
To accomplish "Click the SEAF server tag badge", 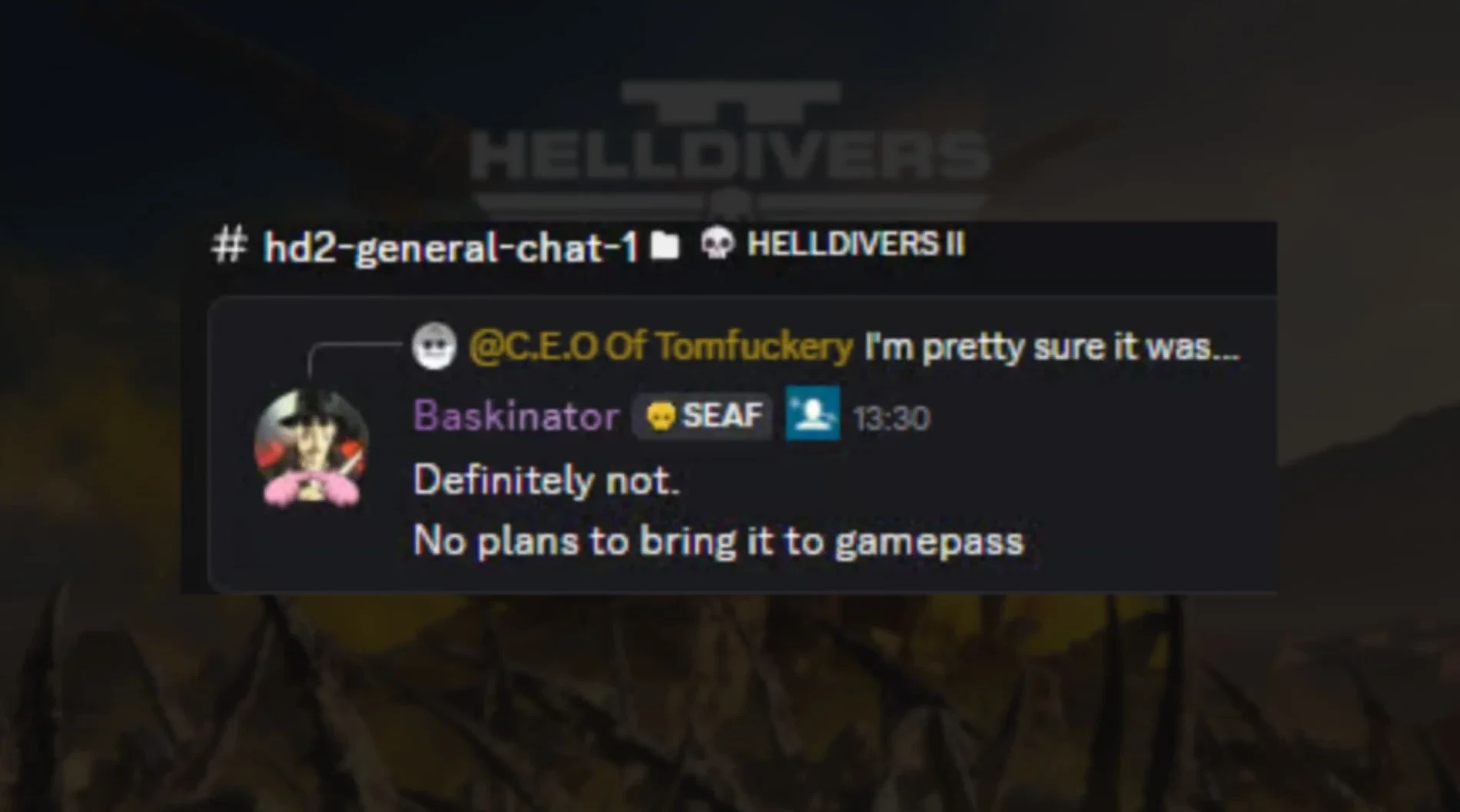I will (x=702, y=416).
